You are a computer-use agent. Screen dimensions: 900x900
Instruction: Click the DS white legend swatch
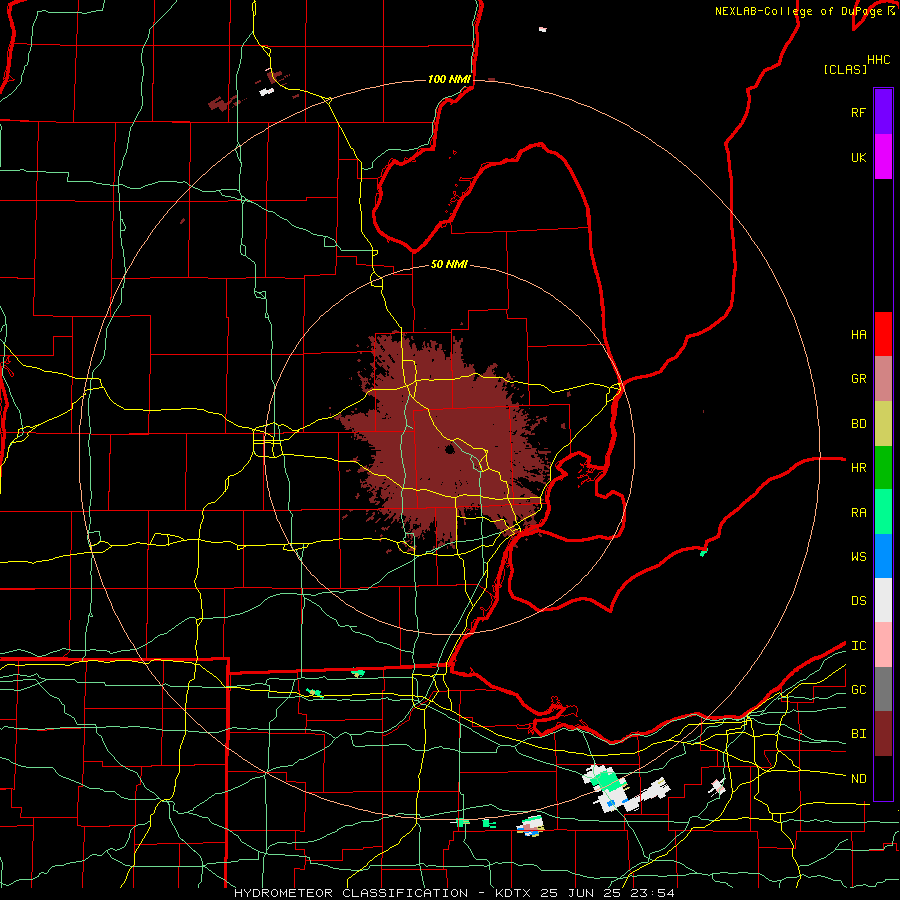(x=883, y=600)
